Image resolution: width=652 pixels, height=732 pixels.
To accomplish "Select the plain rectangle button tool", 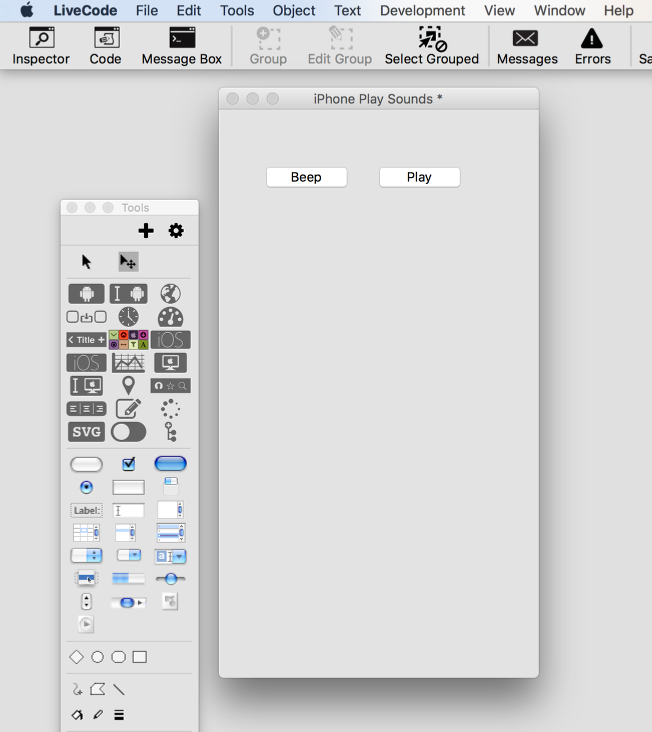I will [x=128, y=487].
